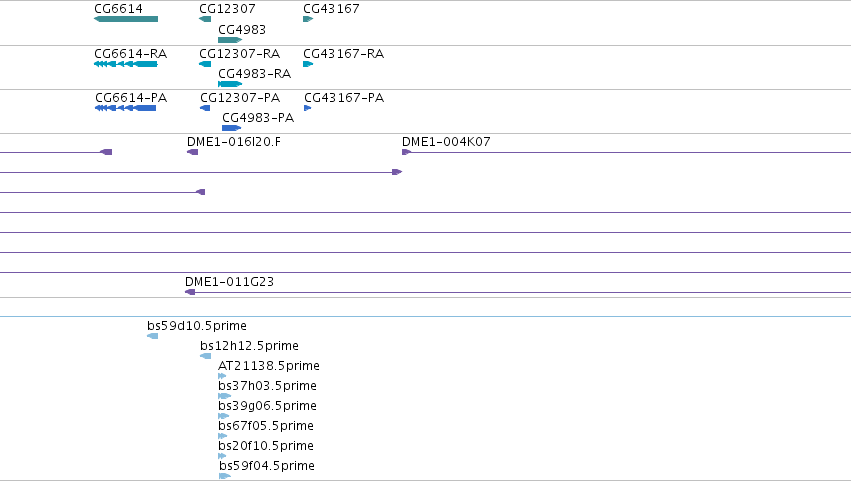Image resolution: width=851 pixels, height=481 pixels.
Task: Click the bs37h03.5prime label
Action: pos(267,386)
